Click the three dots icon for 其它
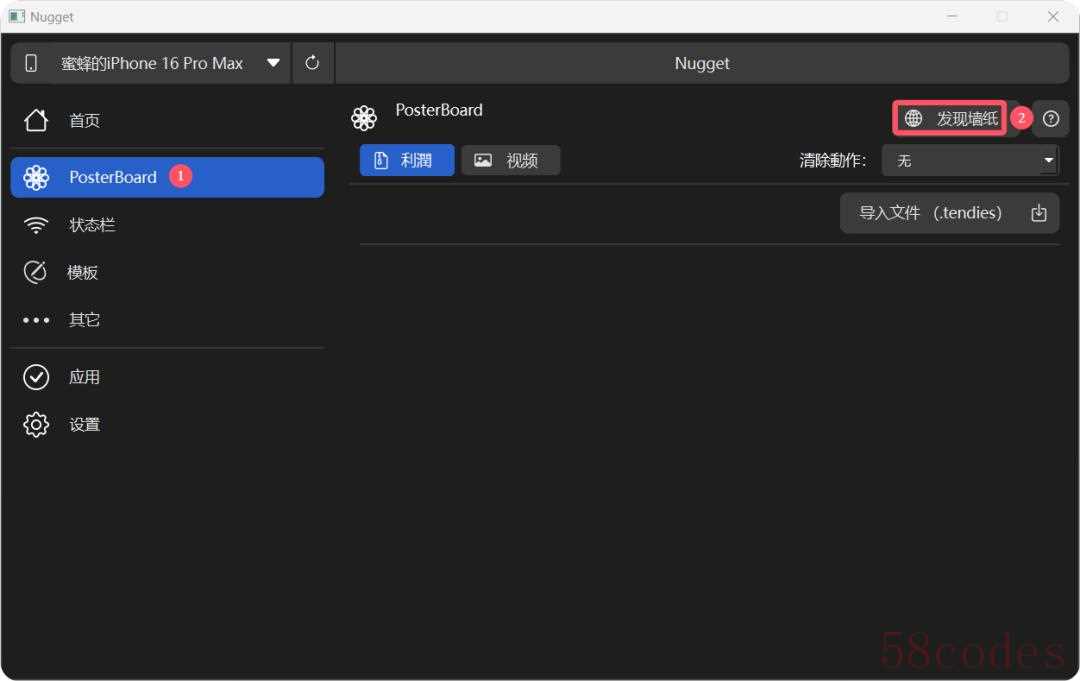The height and width of the screenshot is (681, 1080). (36, 321)
